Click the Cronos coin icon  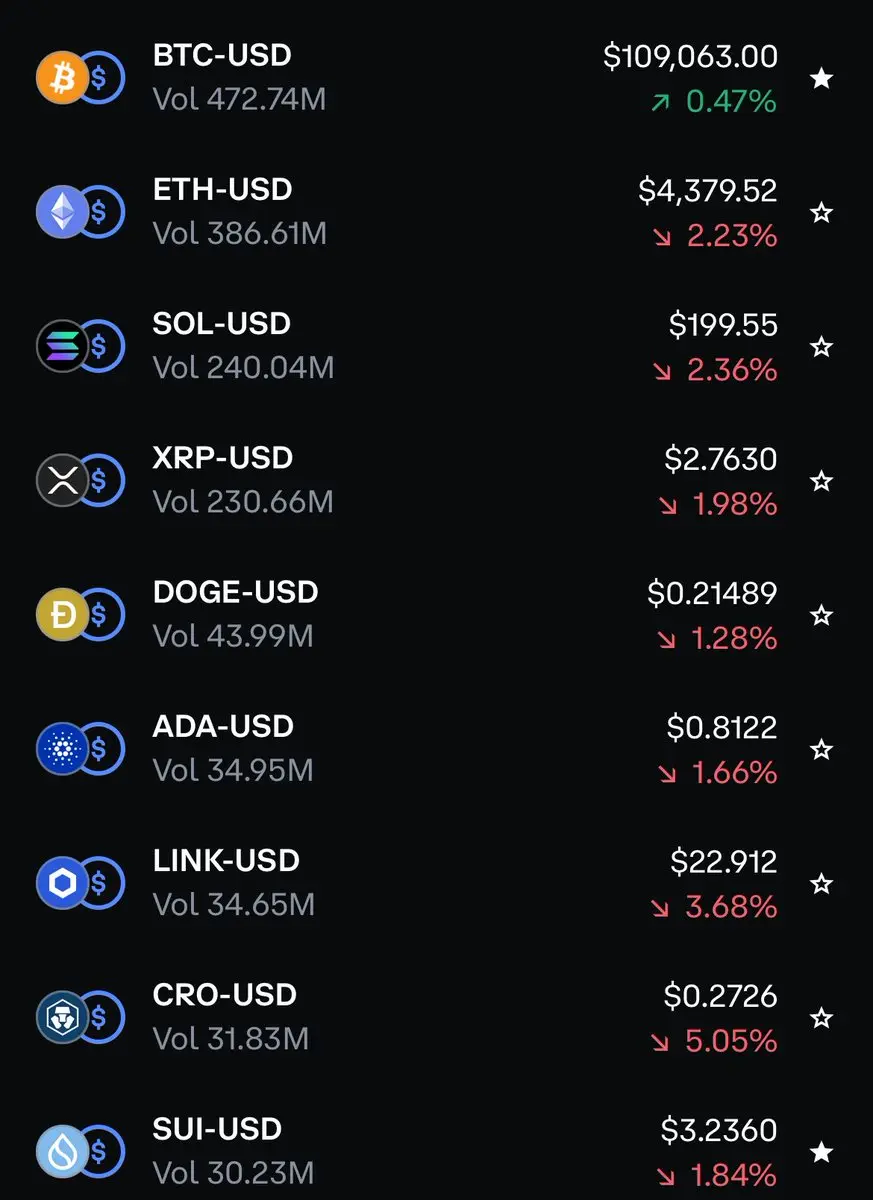pos(62,1017)
